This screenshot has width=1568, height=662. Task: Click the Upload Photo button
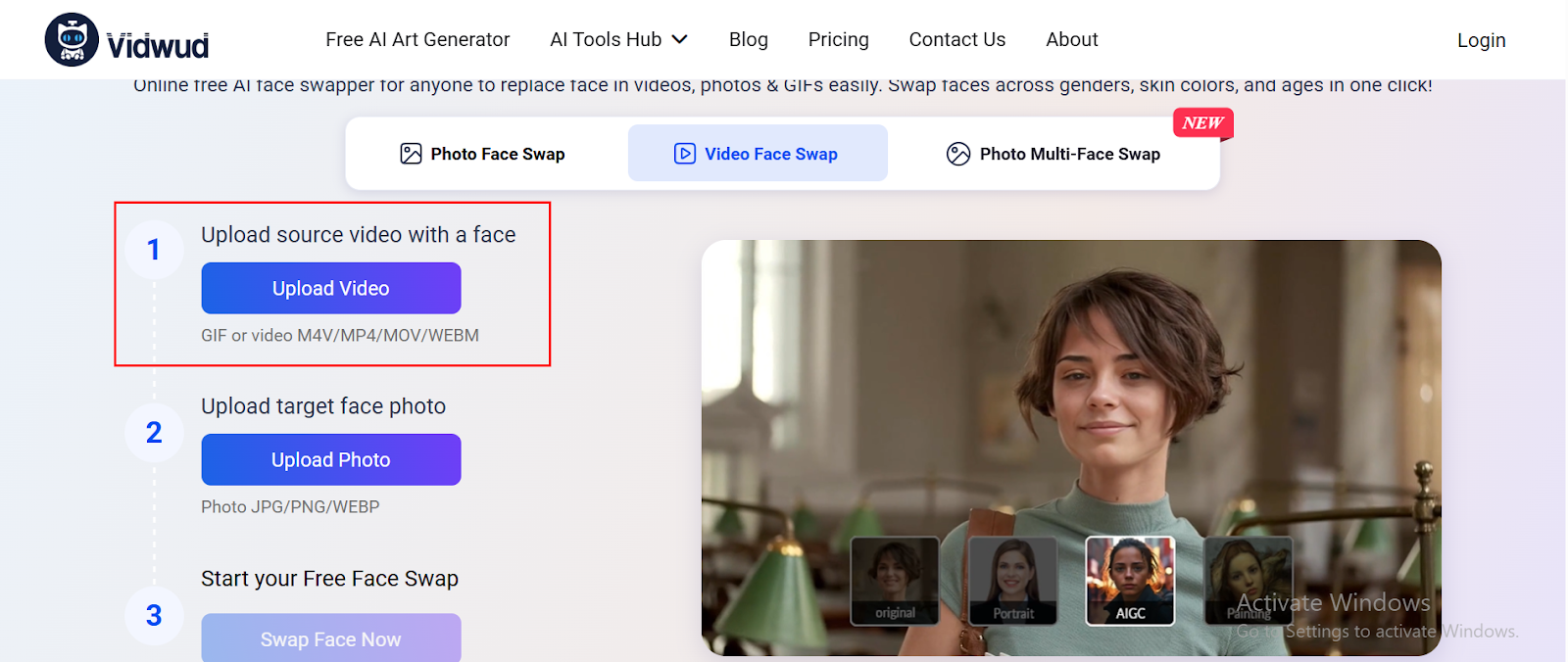pos(331,459)
